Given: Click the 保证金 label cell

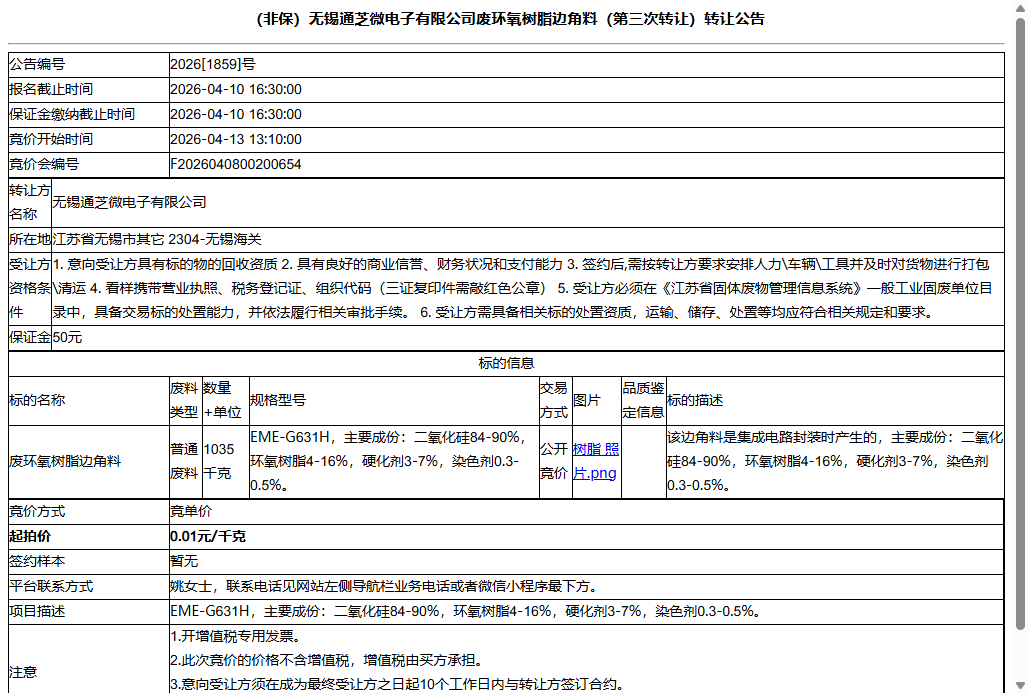Looking at the screenshot, I should (30, 338).
